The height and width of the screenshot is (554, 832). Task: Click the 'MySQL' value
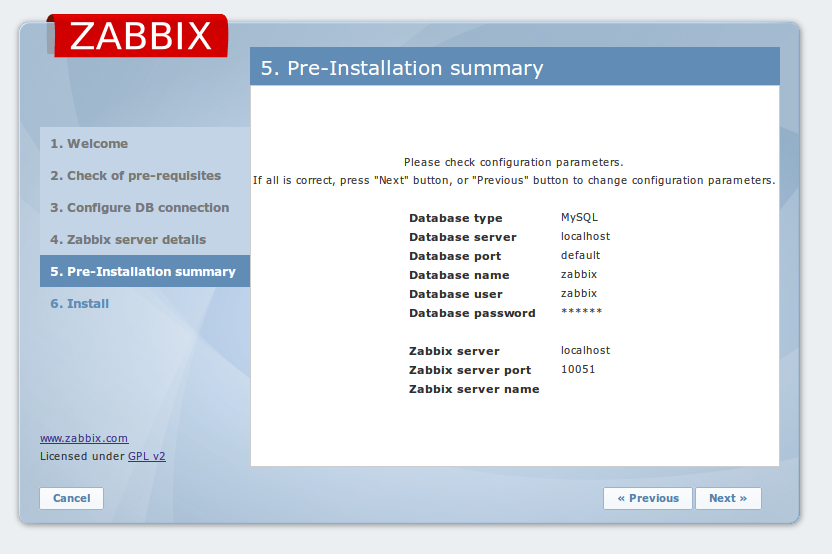click(x=579, y=217)
